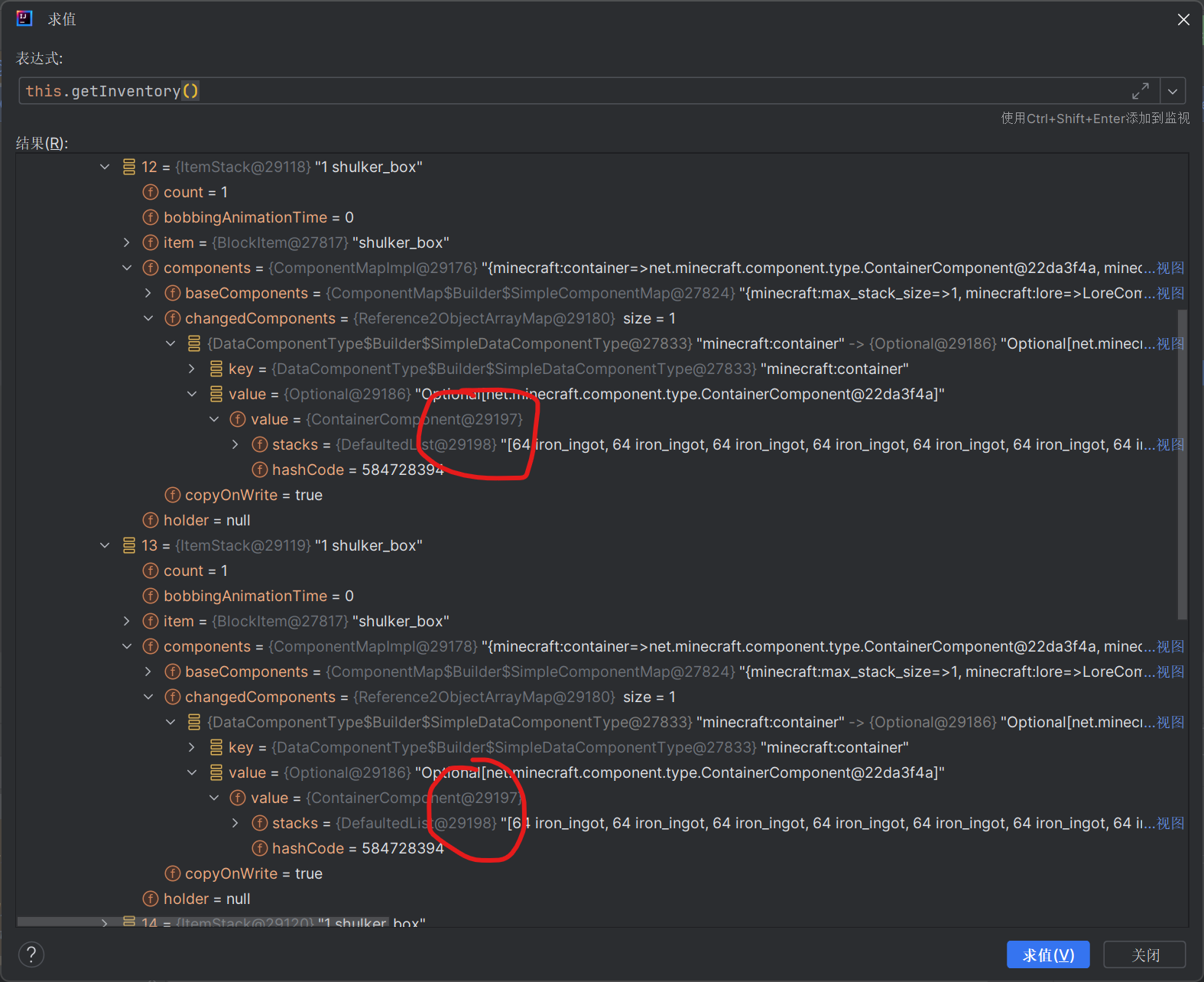Click the vertical scrollbar of results tree
The height and width of the screenshot is (982, 1204).
coord(1183,459)
